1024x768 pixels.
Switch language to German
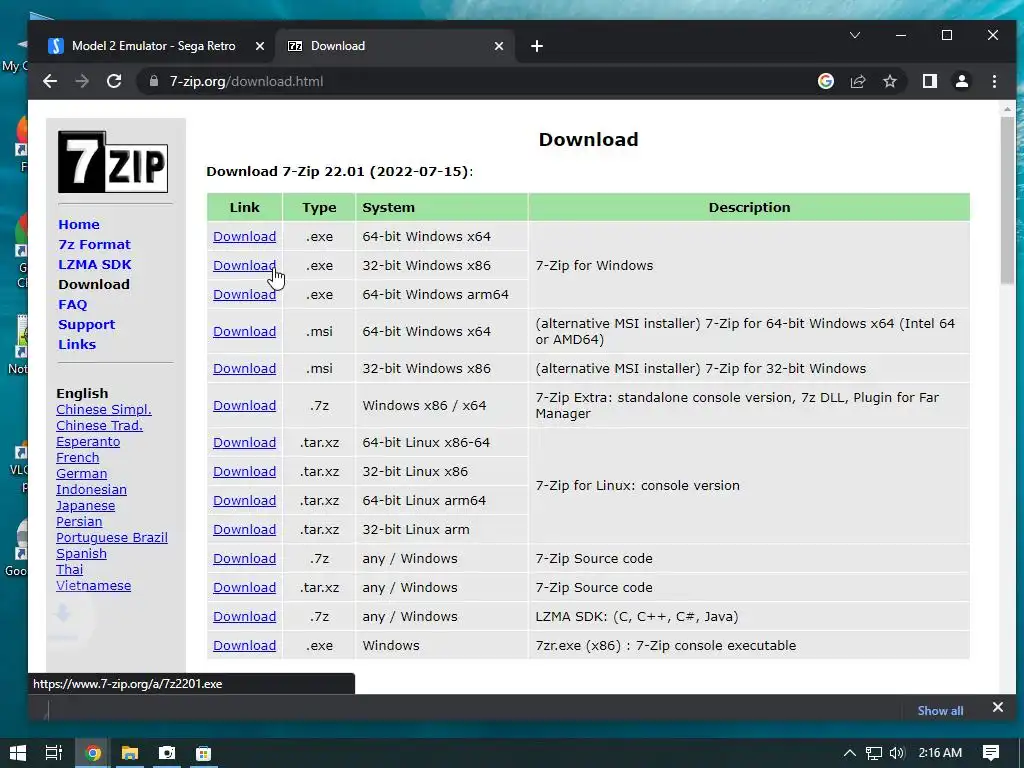(82, 473)
